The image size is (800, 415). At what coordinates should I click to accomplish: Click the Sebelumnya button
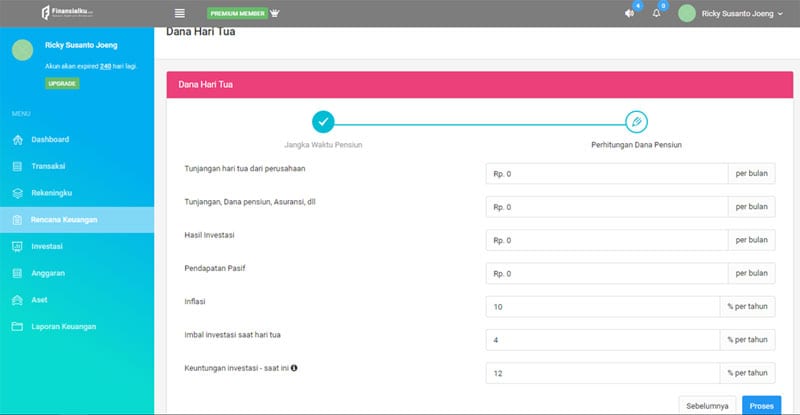tap(709, 406)
